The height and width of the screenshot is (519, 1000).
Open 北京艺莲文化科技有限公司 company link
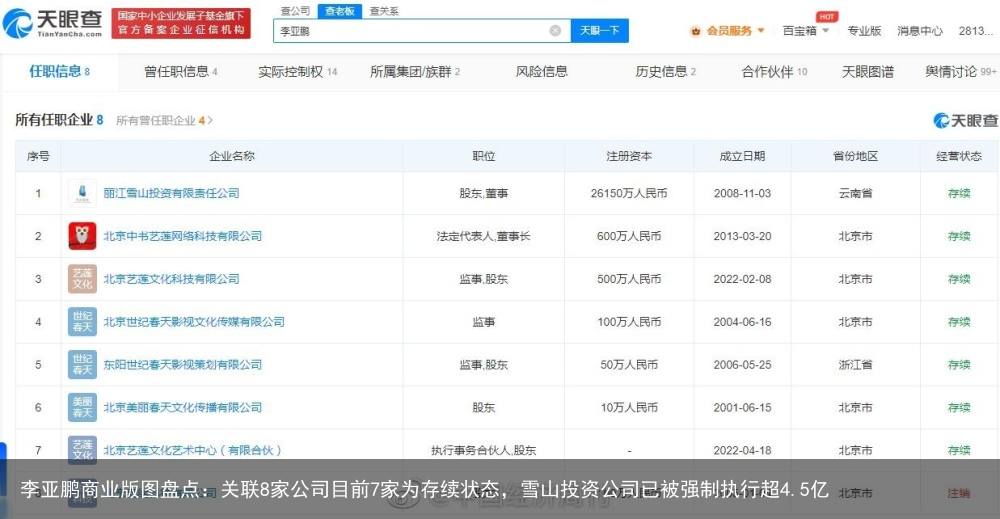tap(171, 279)
